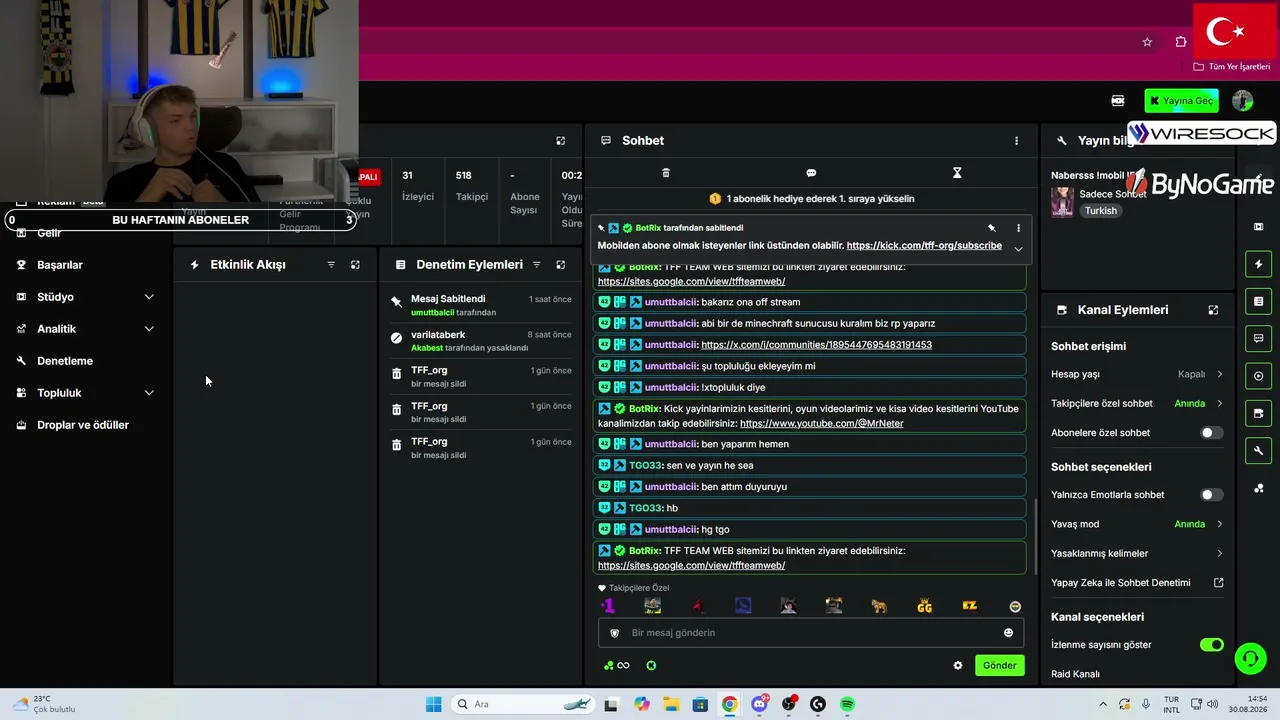This screenshot has height=720, width=1280.
Task: Toggle İzlenme sayısını göster switch
Action: [x=1211, y=645]
